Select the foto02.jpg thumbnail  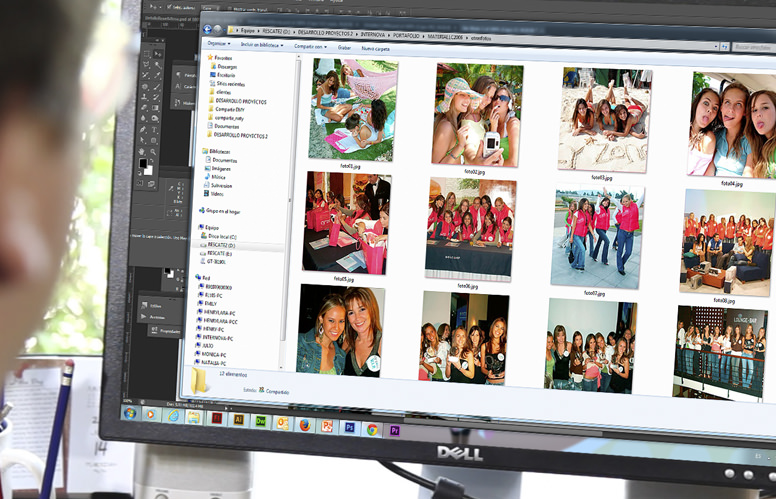click(477, 115)
